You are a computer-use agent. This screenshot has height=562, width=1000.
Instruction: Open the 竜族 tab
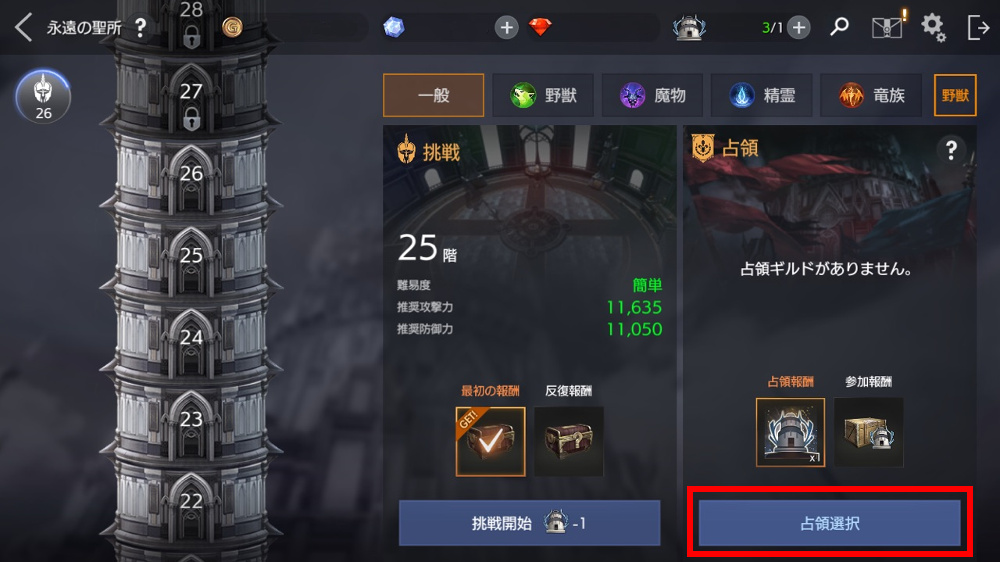[871, 96]
